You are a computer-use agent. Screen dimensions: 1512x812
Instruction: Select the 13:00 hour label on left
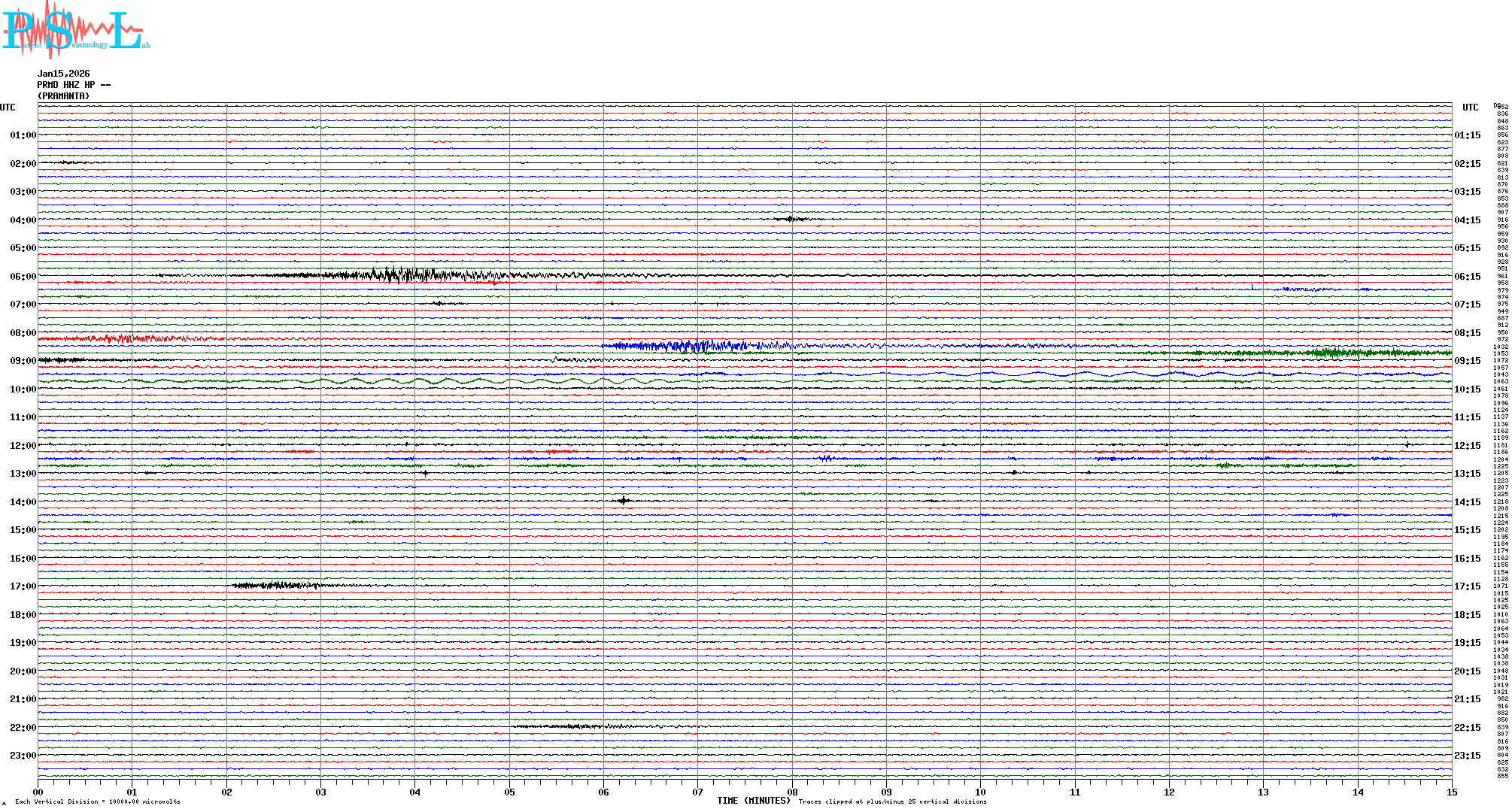(x=23, y=474)
